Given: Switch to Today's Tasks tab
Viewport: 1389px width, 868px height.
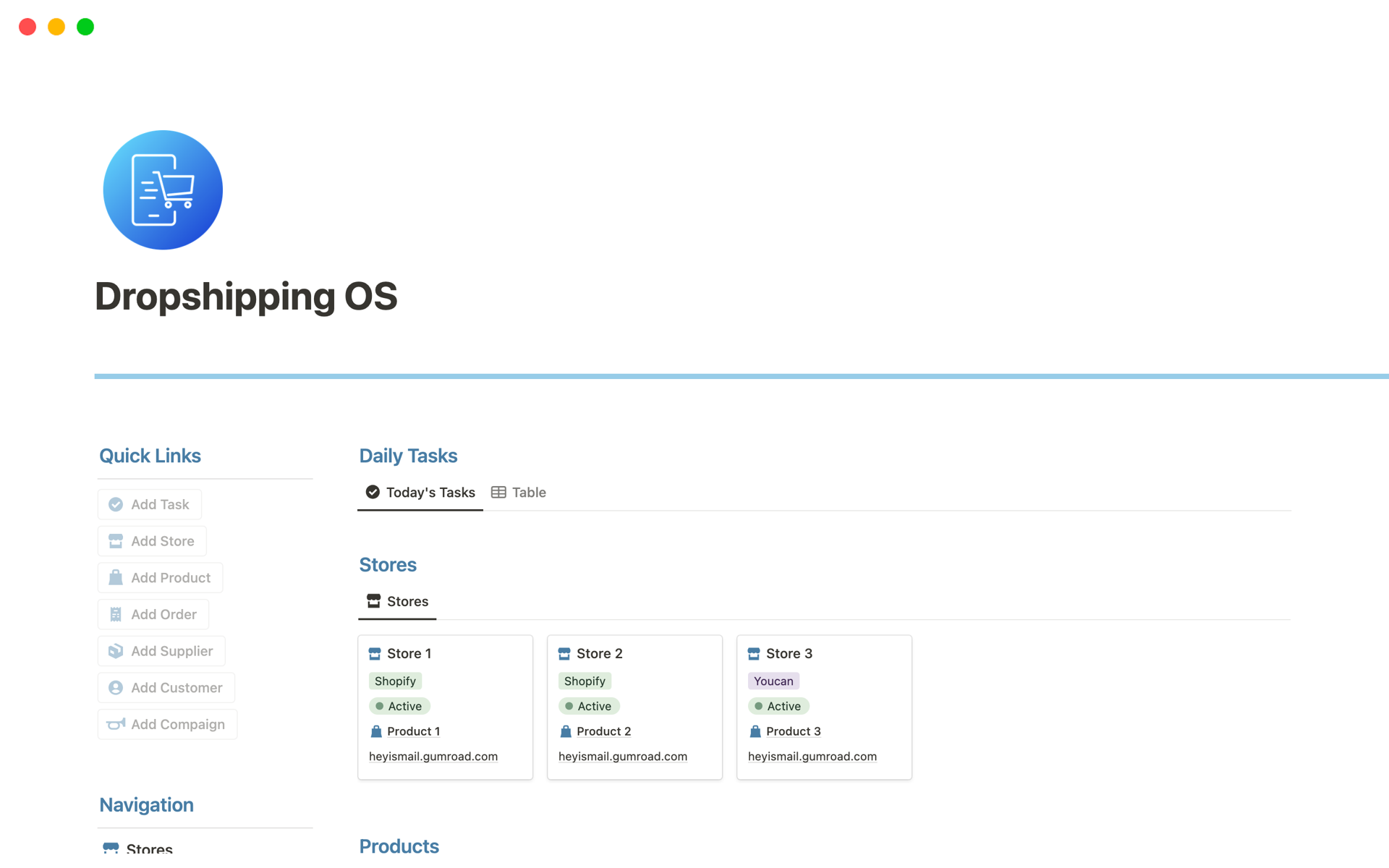Looking at the screenshot, I should [420, 493].
